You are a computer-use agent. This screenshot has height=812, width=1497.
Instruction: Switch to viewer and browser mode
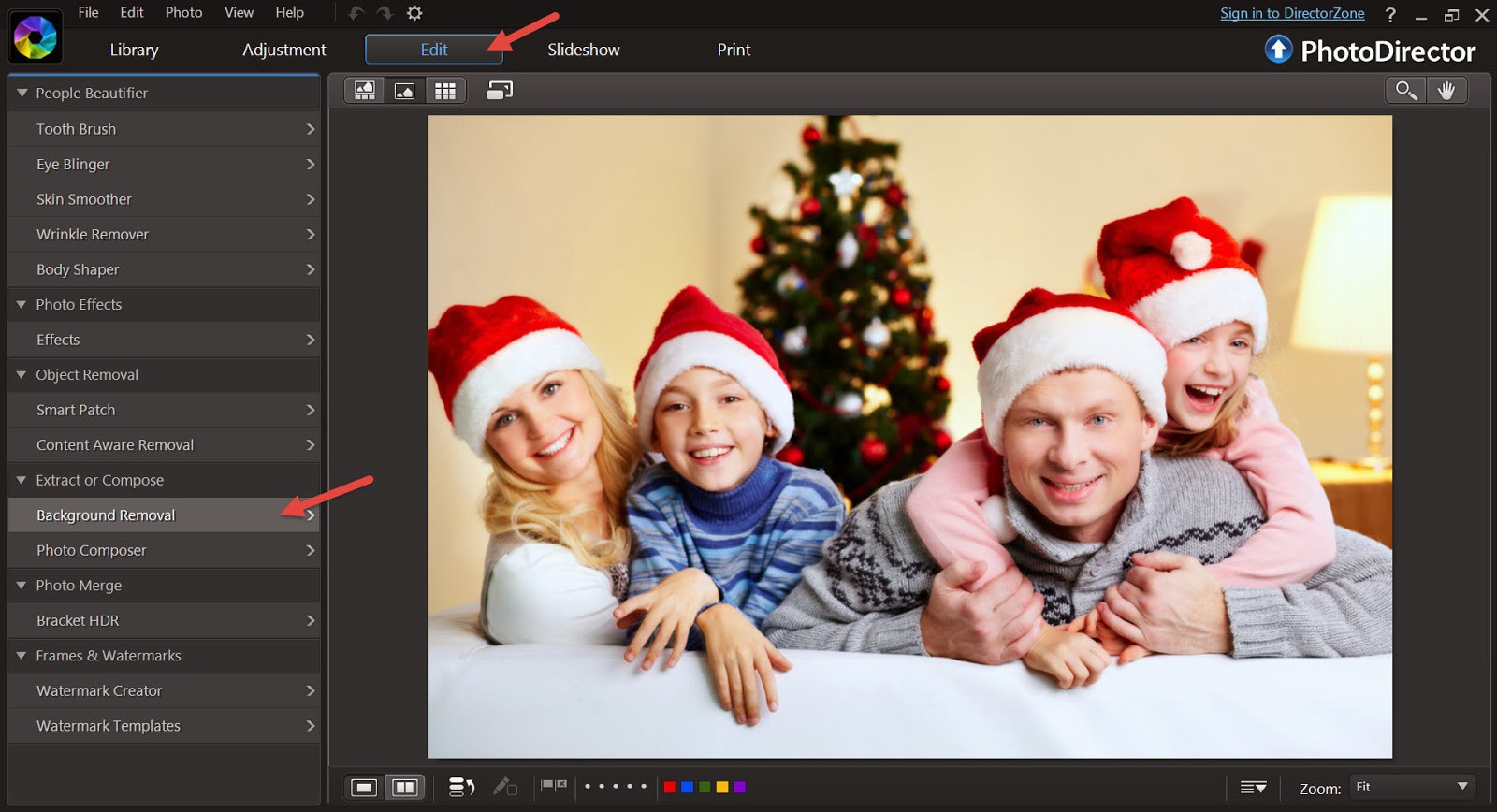(365, 91)
